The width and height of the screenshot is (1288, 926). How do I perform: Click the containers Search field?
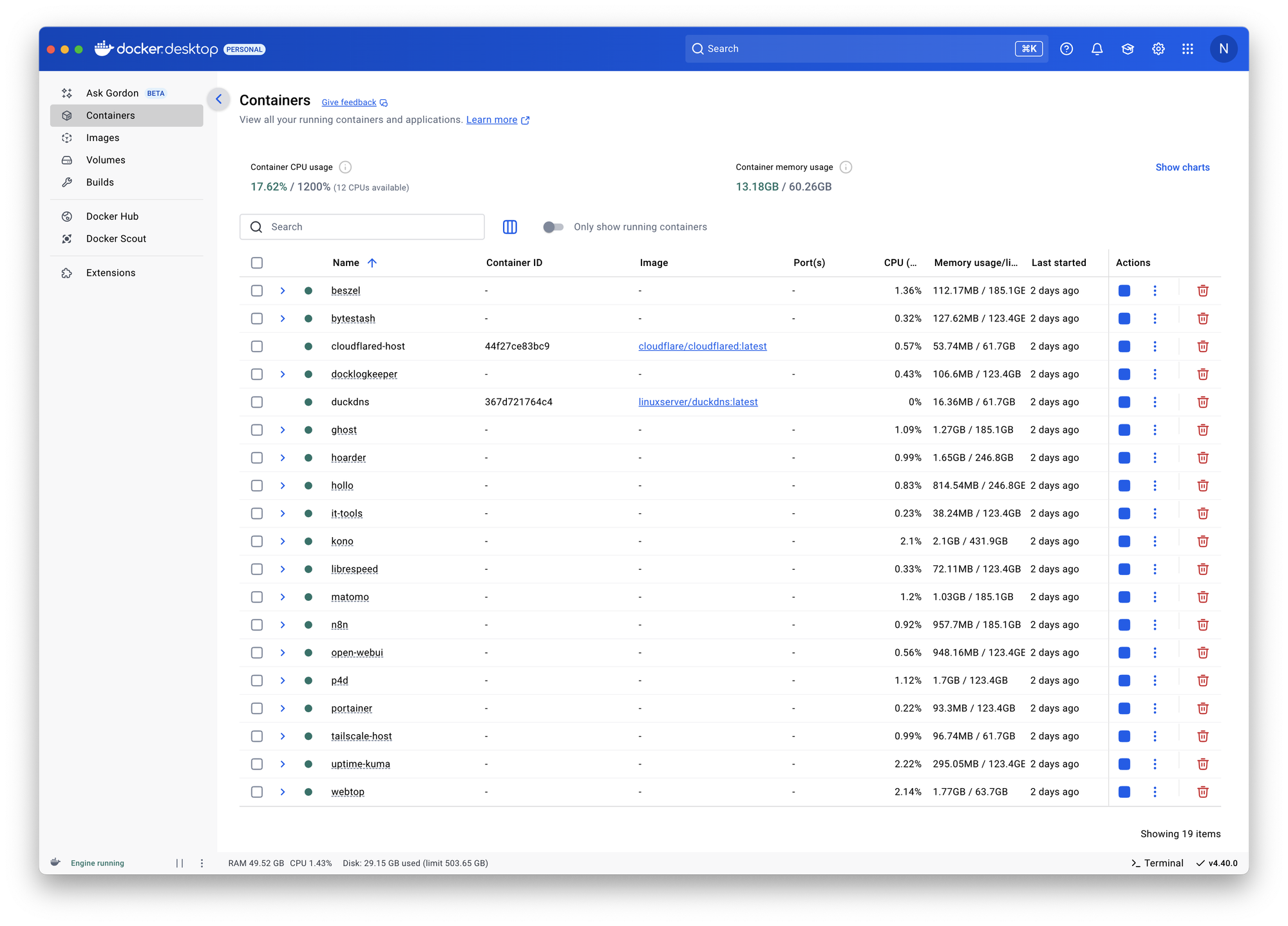[362, 227]
